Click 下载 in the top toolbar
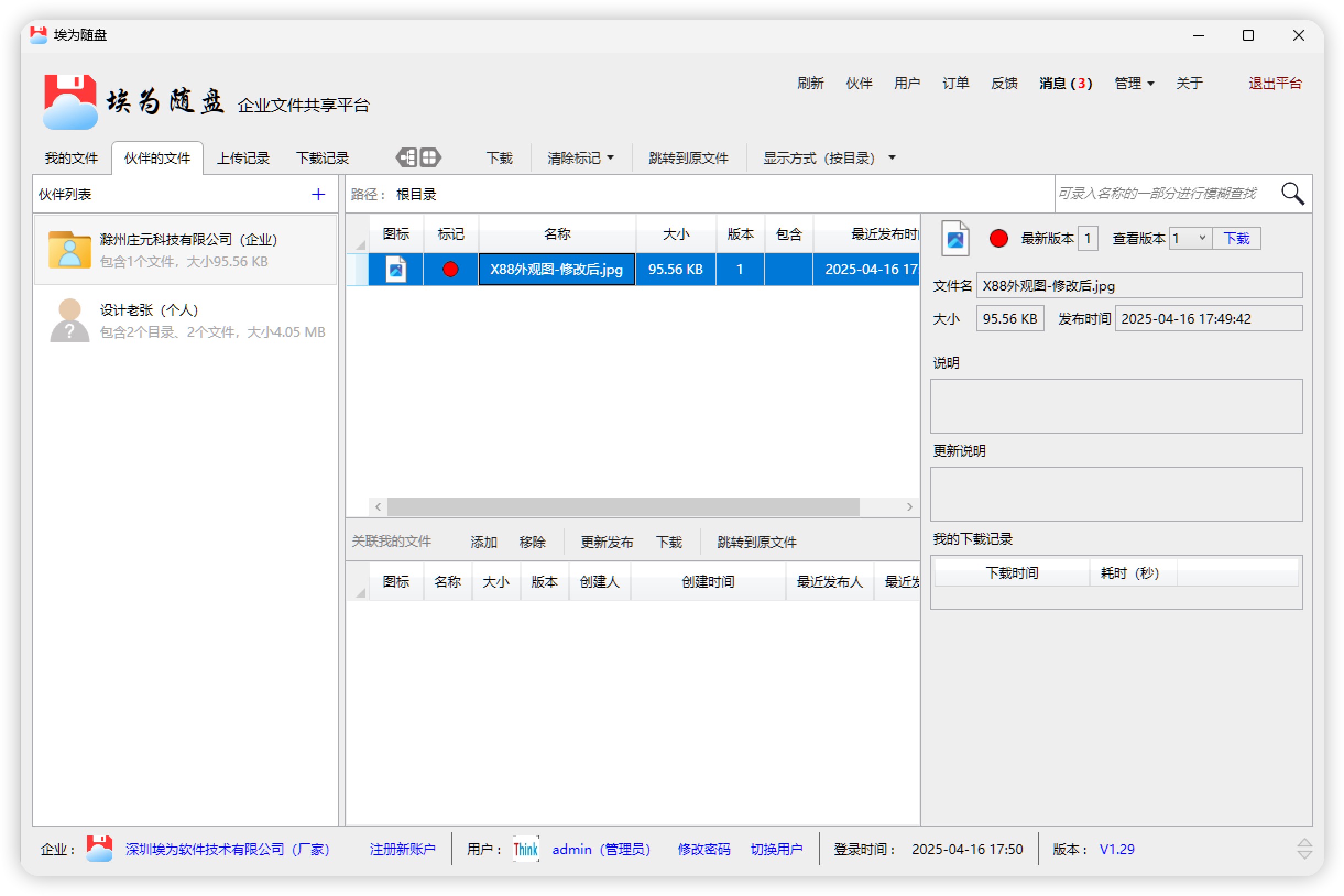Screen dimensions: 1344x896 pos(499,159)
